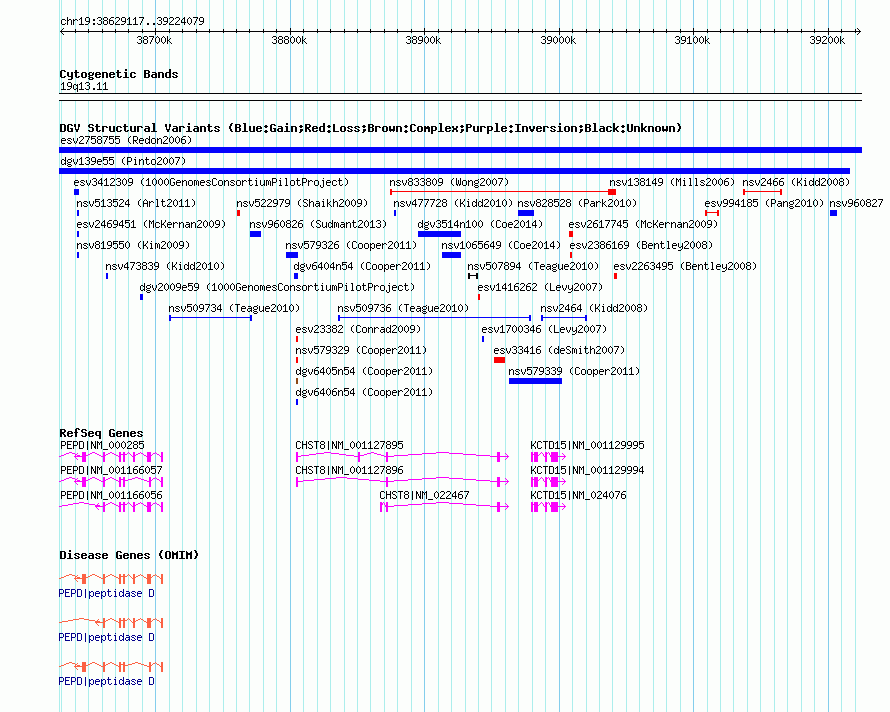
Task: Select KCTD15|NM_024076 gene label
Action: point(578,496)
